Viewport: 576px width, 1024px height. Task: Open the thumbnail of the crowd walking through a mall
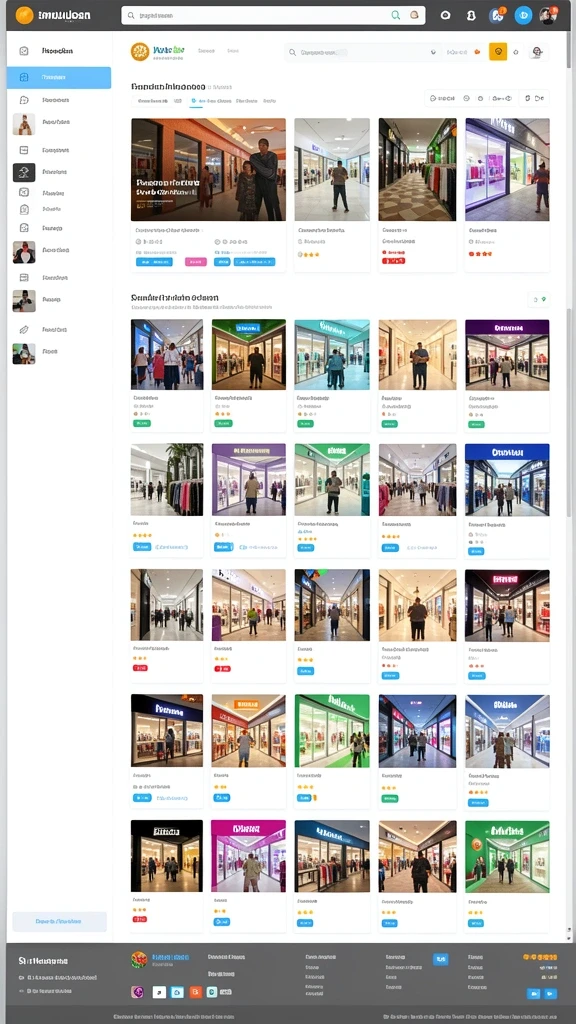tap(167, 355)
